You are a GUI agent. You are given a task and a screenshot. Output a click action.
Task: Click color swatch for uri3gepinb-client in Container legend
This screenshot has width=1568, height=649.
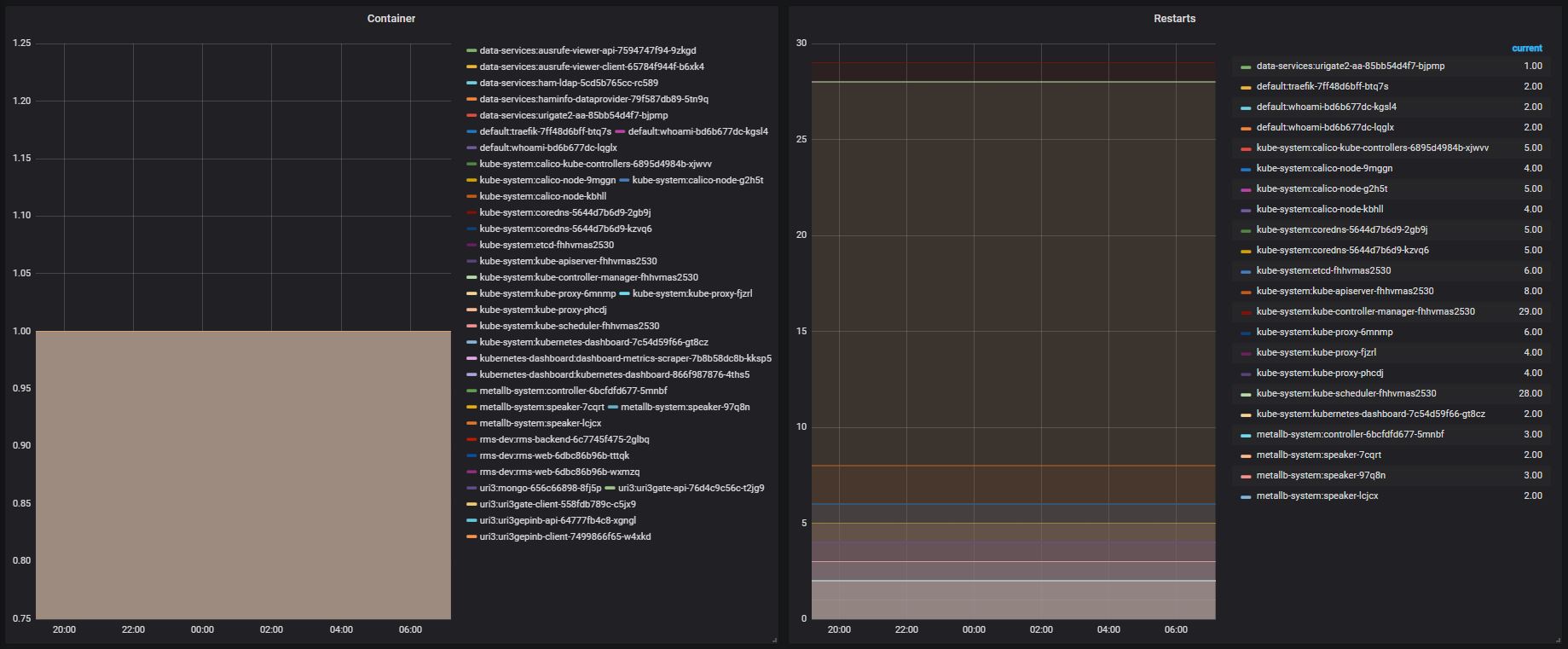[472, 537]
